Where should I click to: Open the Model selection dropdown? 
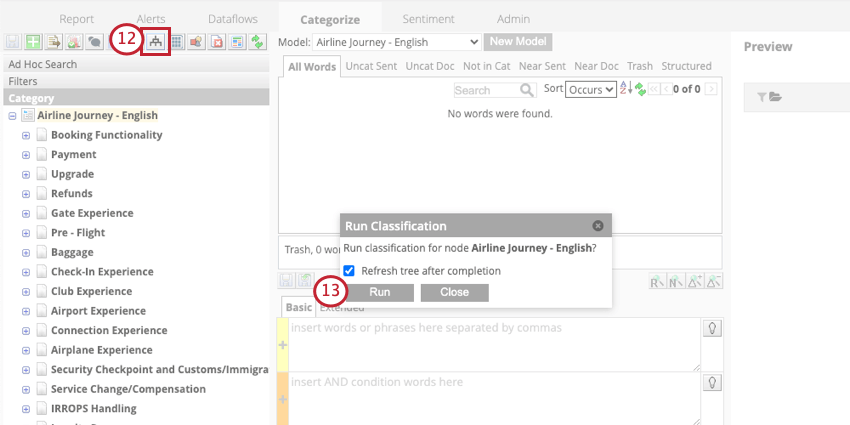pos(397,42)
